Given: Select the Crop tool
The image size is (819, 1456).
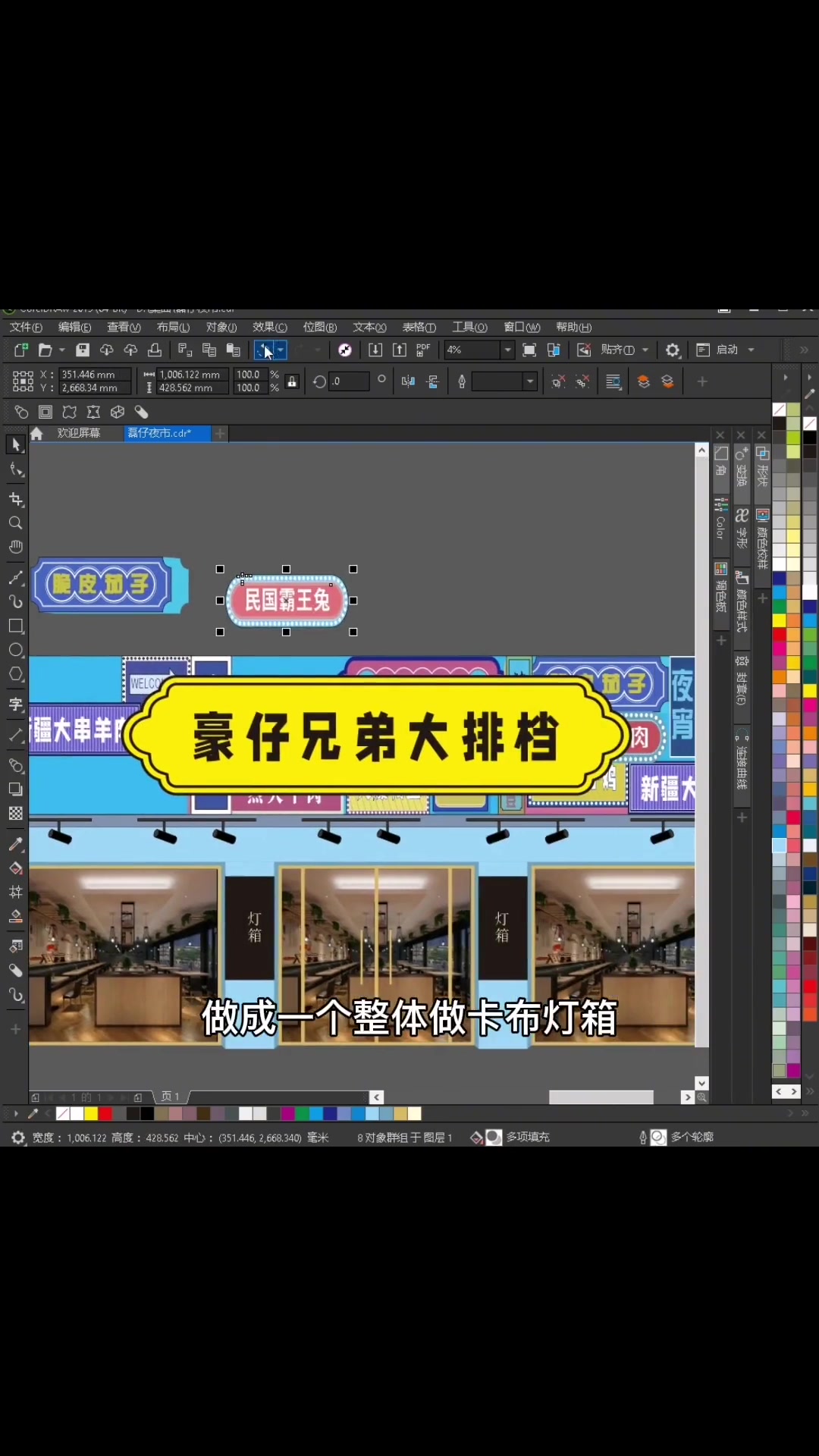Looking at the screenshot, I should pos(16,499).
